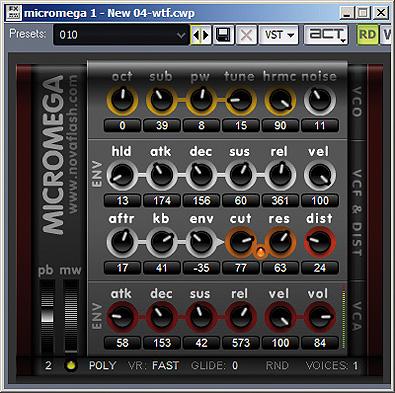
Task: Click the previous/next preset arrows icon
Action: 201,35
